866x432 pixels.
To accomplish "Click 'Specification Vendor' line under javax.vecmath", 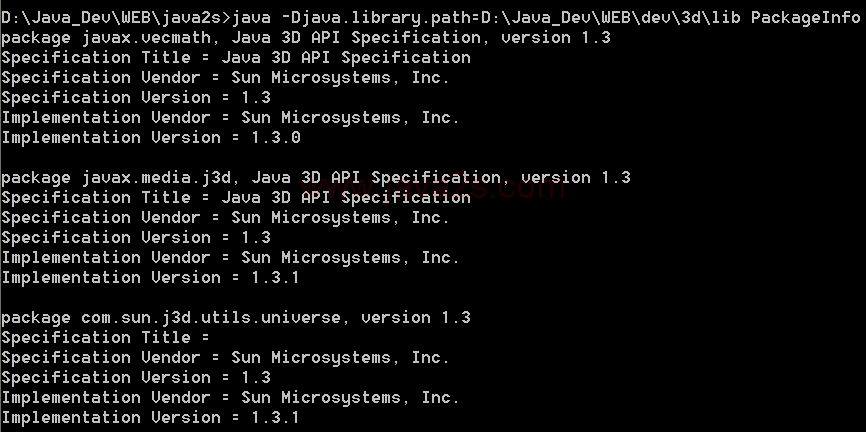I will point(225,78).
